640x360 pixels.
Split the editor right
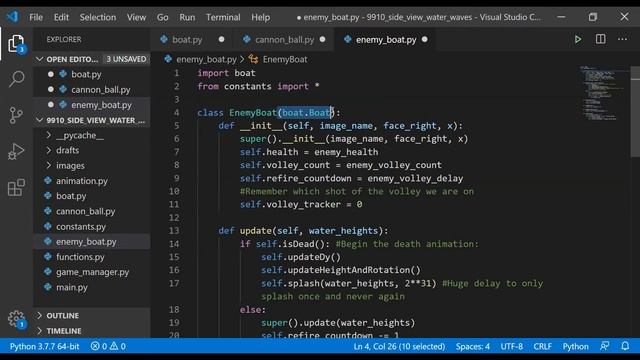(x=600, y=39)
